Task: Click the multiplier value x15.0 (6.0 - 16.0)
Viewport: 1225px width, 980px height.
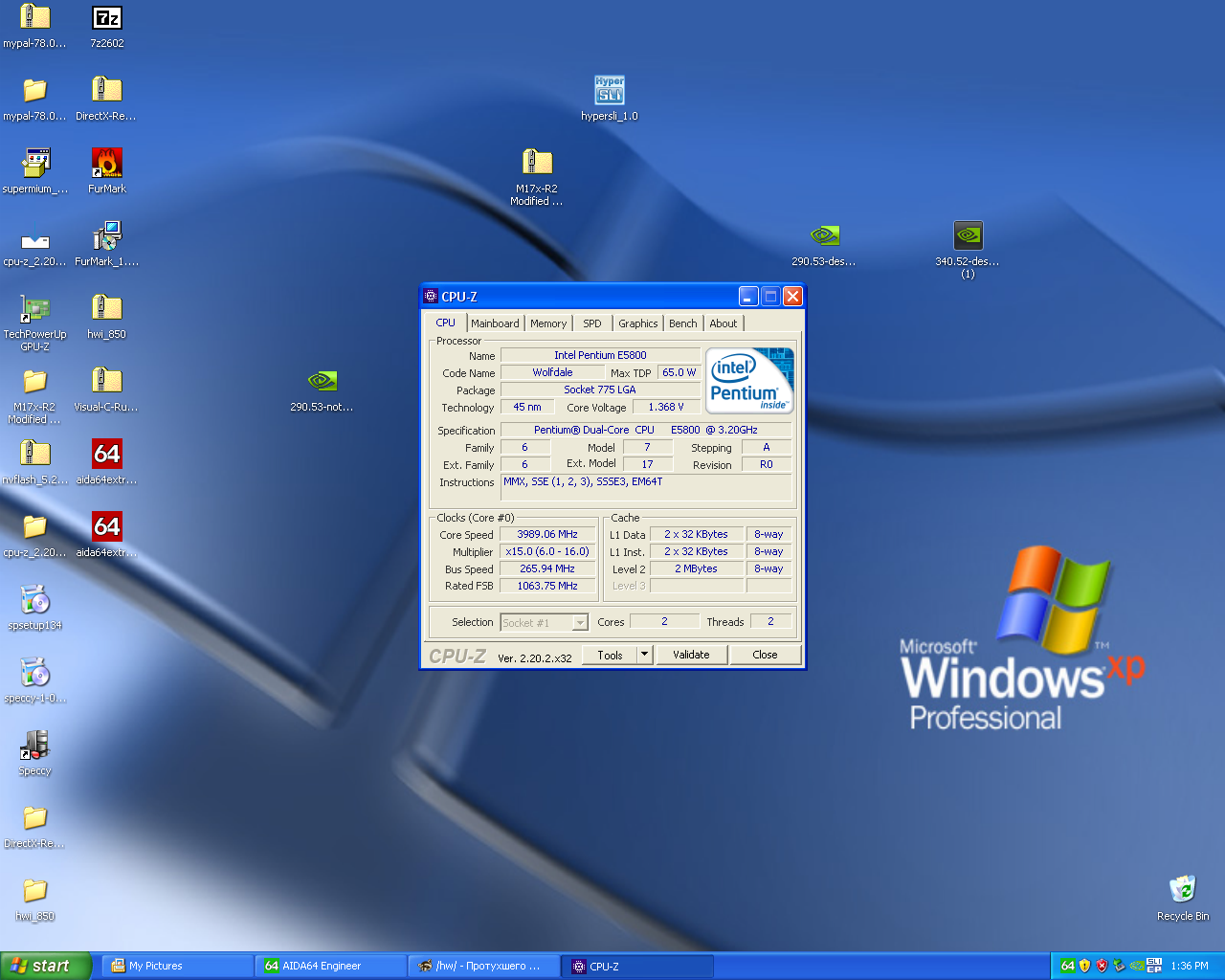Action: click(547, 551)
